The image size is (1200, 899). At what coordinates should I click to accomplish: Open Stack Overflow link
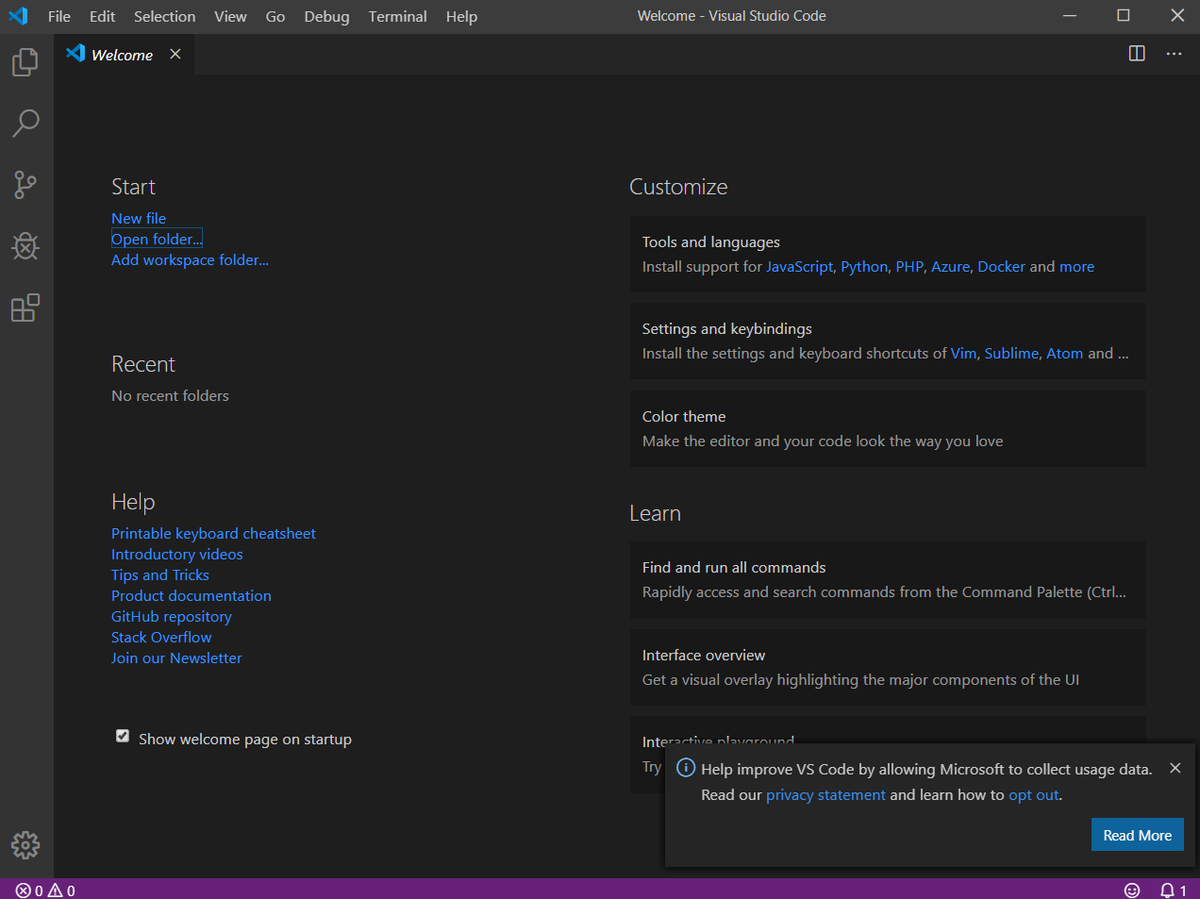(161, 637)
